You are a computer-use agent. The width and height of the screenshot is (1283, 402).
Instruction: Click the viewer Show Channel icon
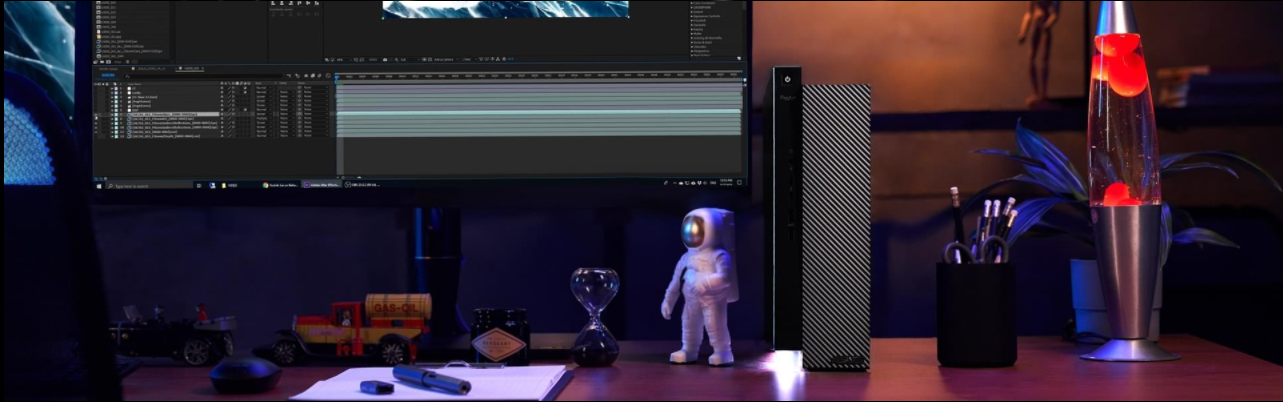396,59
